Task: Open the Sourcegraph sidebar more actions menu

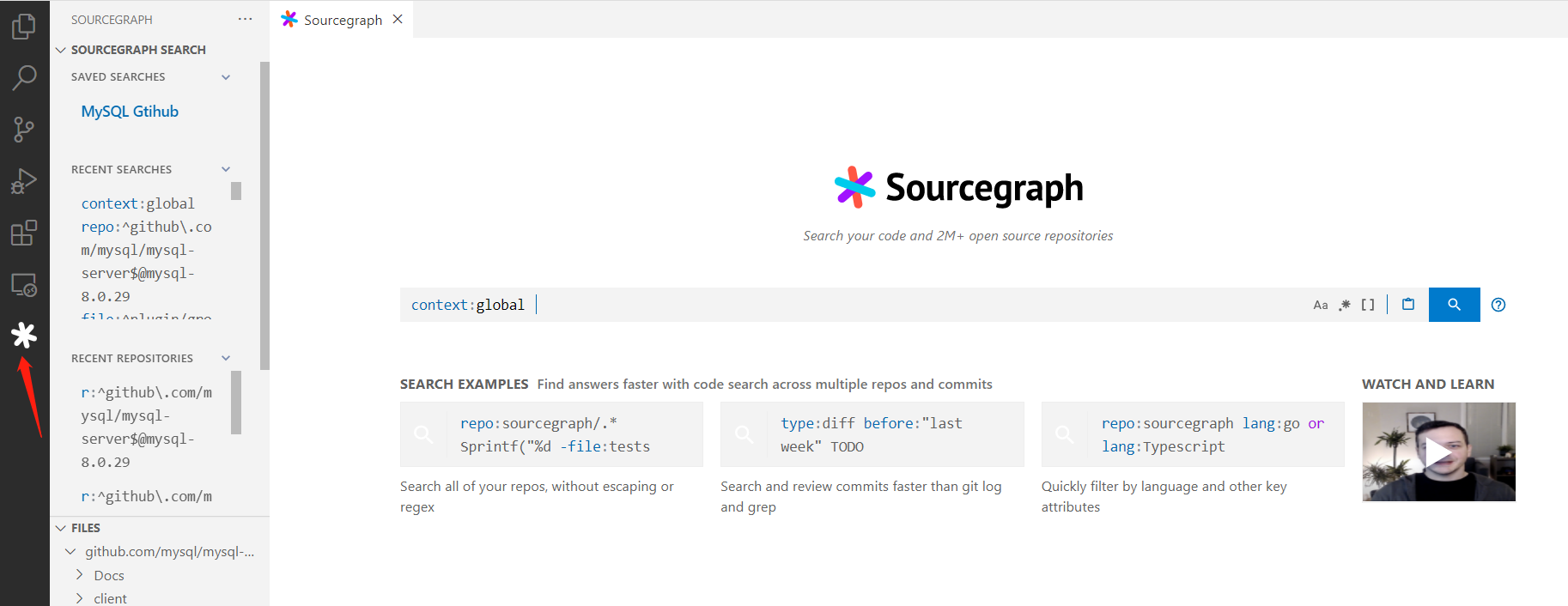Action: [x=246, y=19]
